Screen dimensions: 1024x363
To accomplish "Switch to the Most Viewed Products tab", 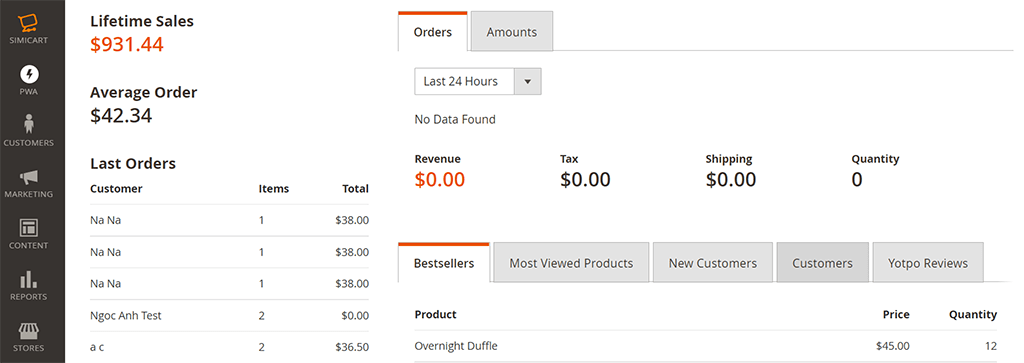I will pyautogui.click(x=571, y=263).
